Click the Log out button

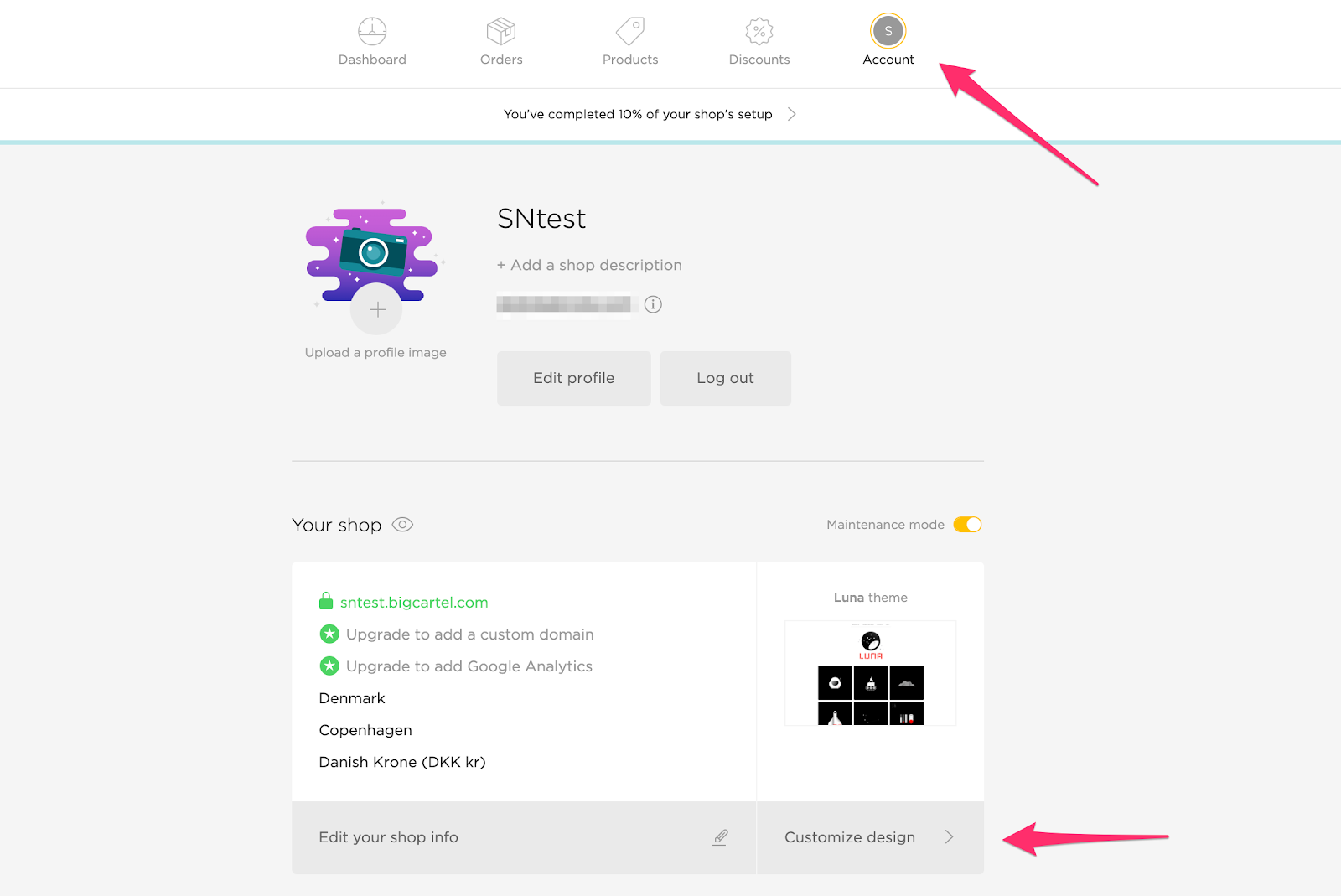[726, 378]
